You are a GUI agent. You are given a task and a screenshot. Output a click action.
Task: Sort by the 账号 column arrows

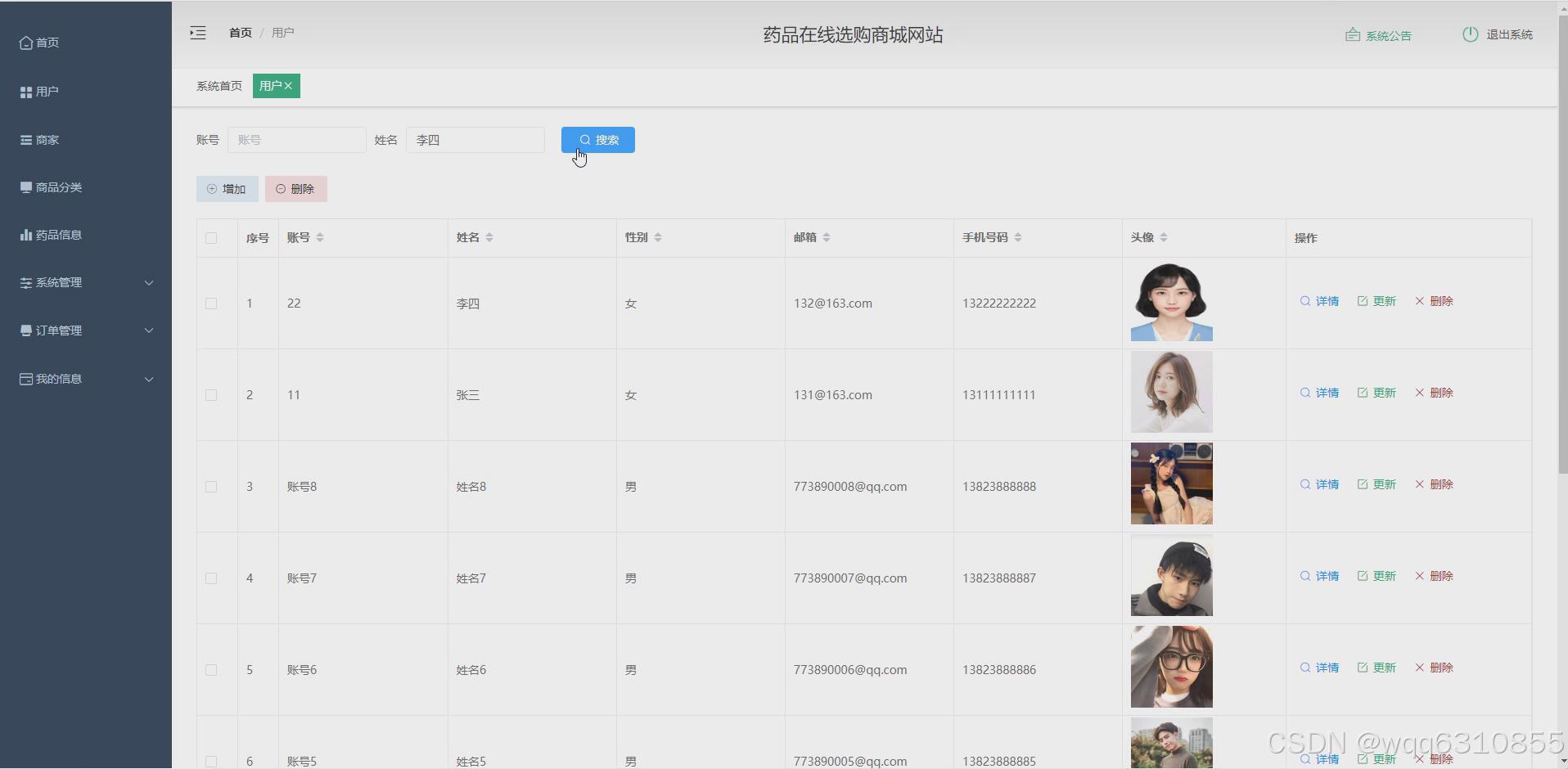point(320,237)
